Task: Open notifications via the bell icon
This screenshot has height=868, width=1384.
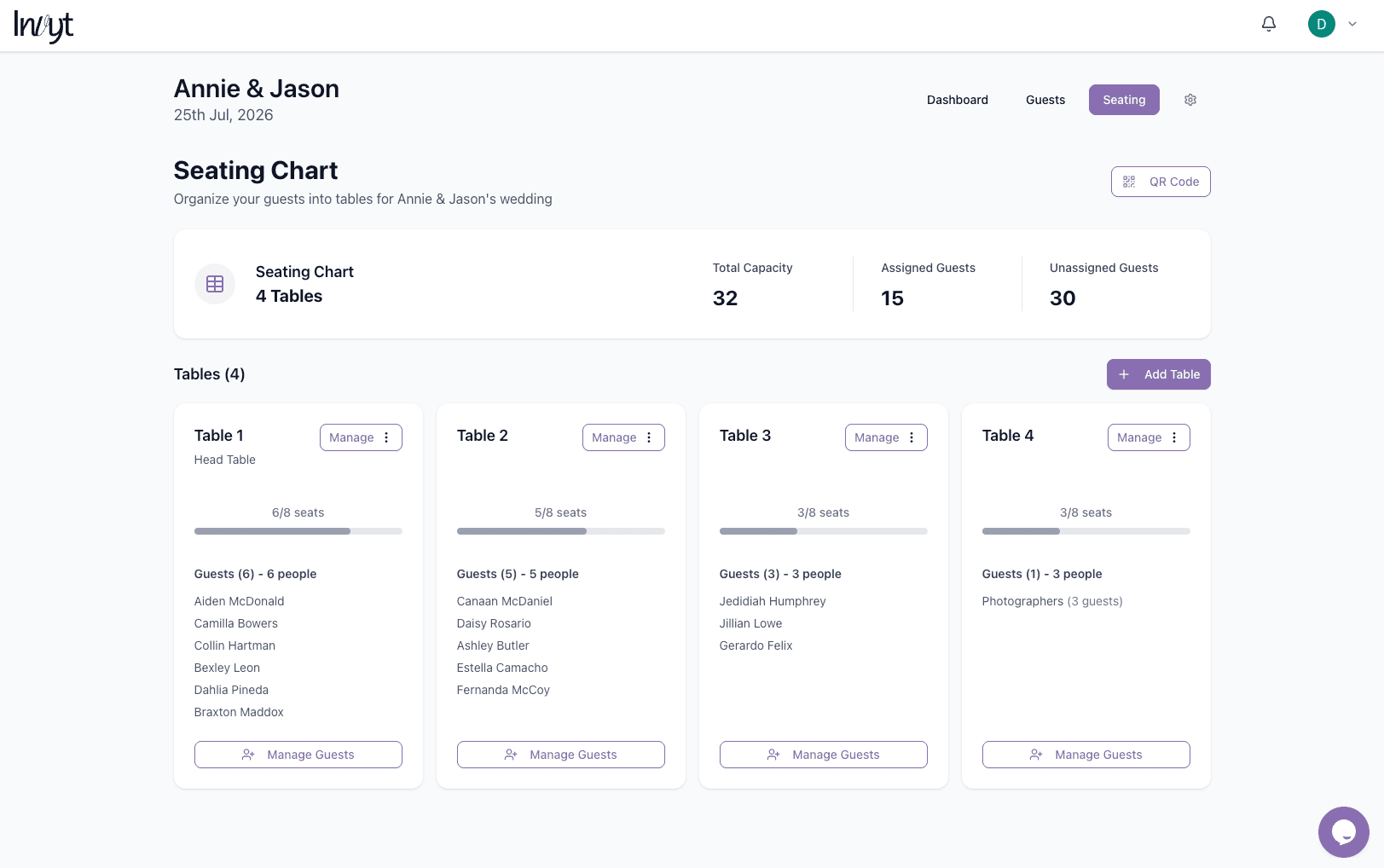Action: tap(1268, 24)
